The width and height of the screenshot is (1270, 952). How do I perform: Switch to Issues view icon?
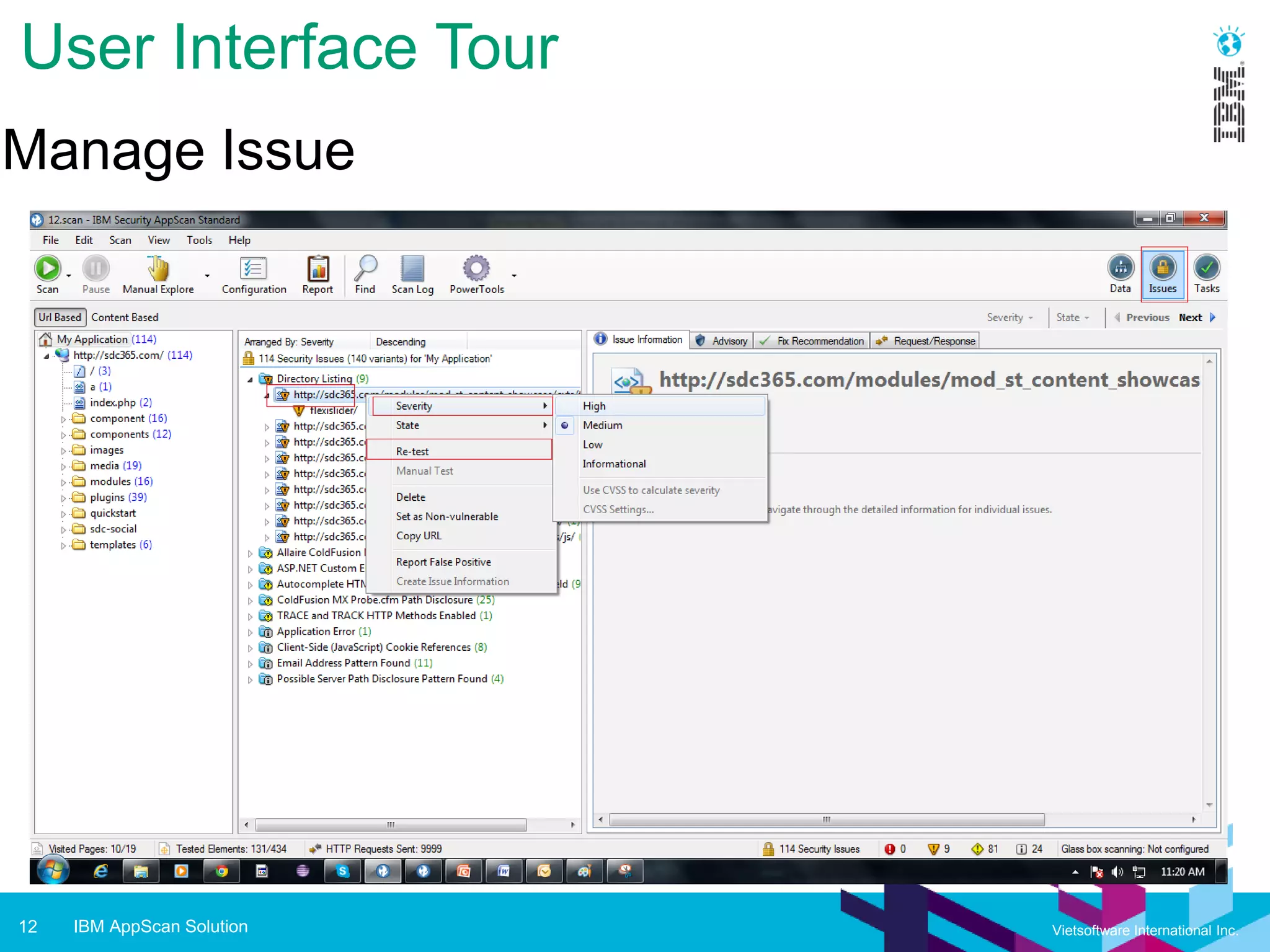pyautogui.click(x=1163, y=268)
